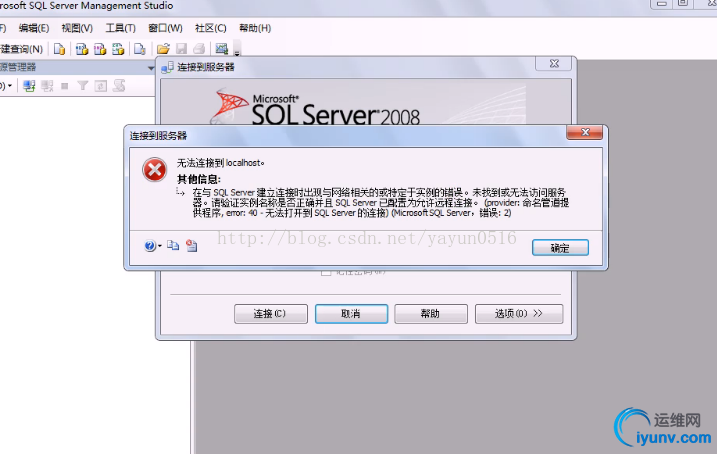Viewport: 717px width, 454px height.
Task: Click the error 40 detail message text
Action: click(x=380, y=203)
